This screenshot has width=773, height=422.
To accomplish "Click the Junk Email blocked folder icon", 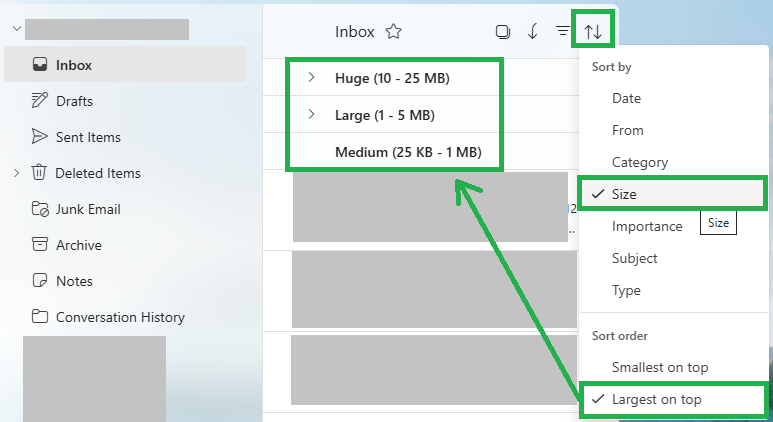I will [40, 209].
